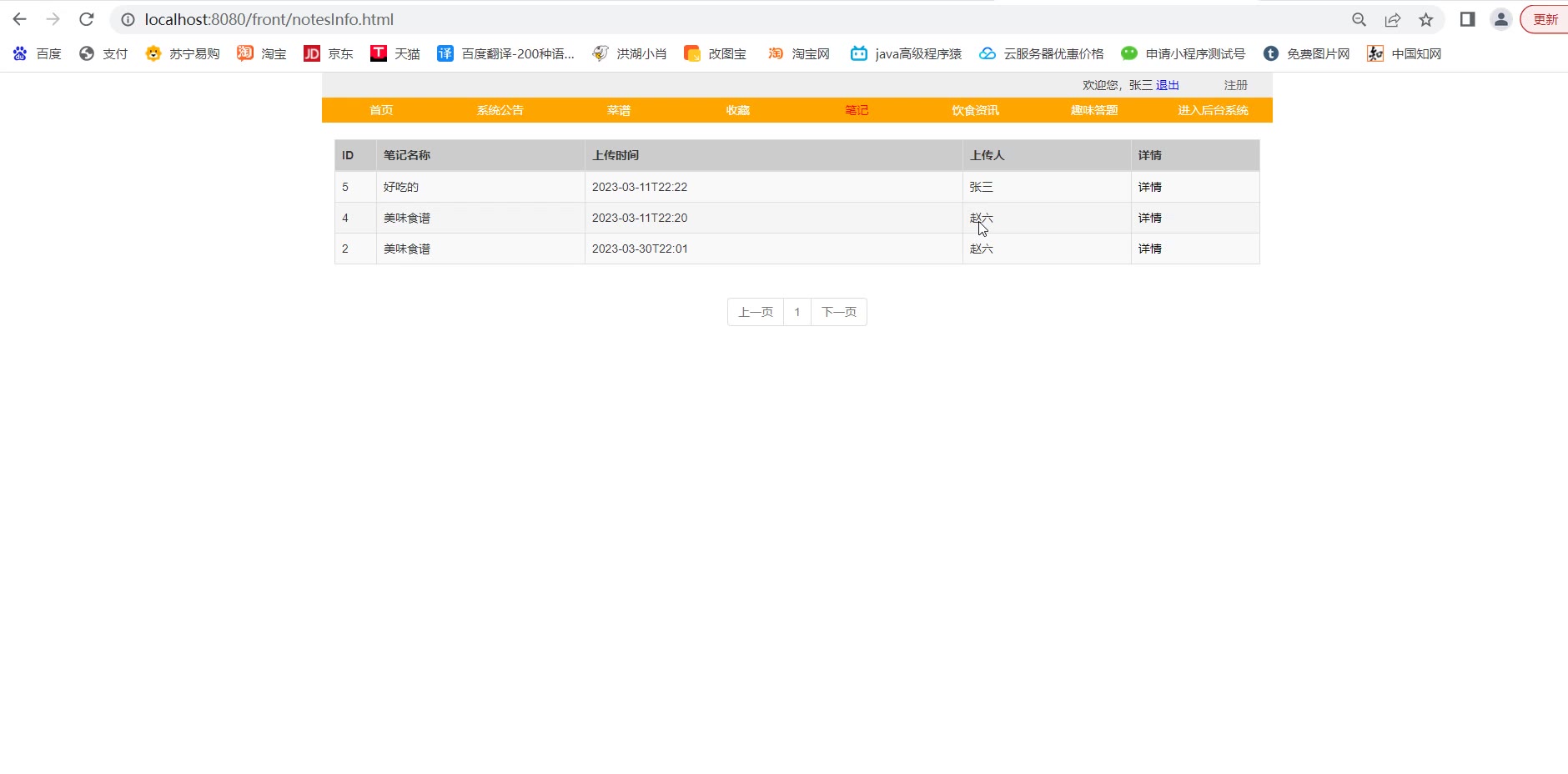Open the 洪湖小肖 bookmark
This screenshot has height=774, width=1568.
[x=630, y=53]
